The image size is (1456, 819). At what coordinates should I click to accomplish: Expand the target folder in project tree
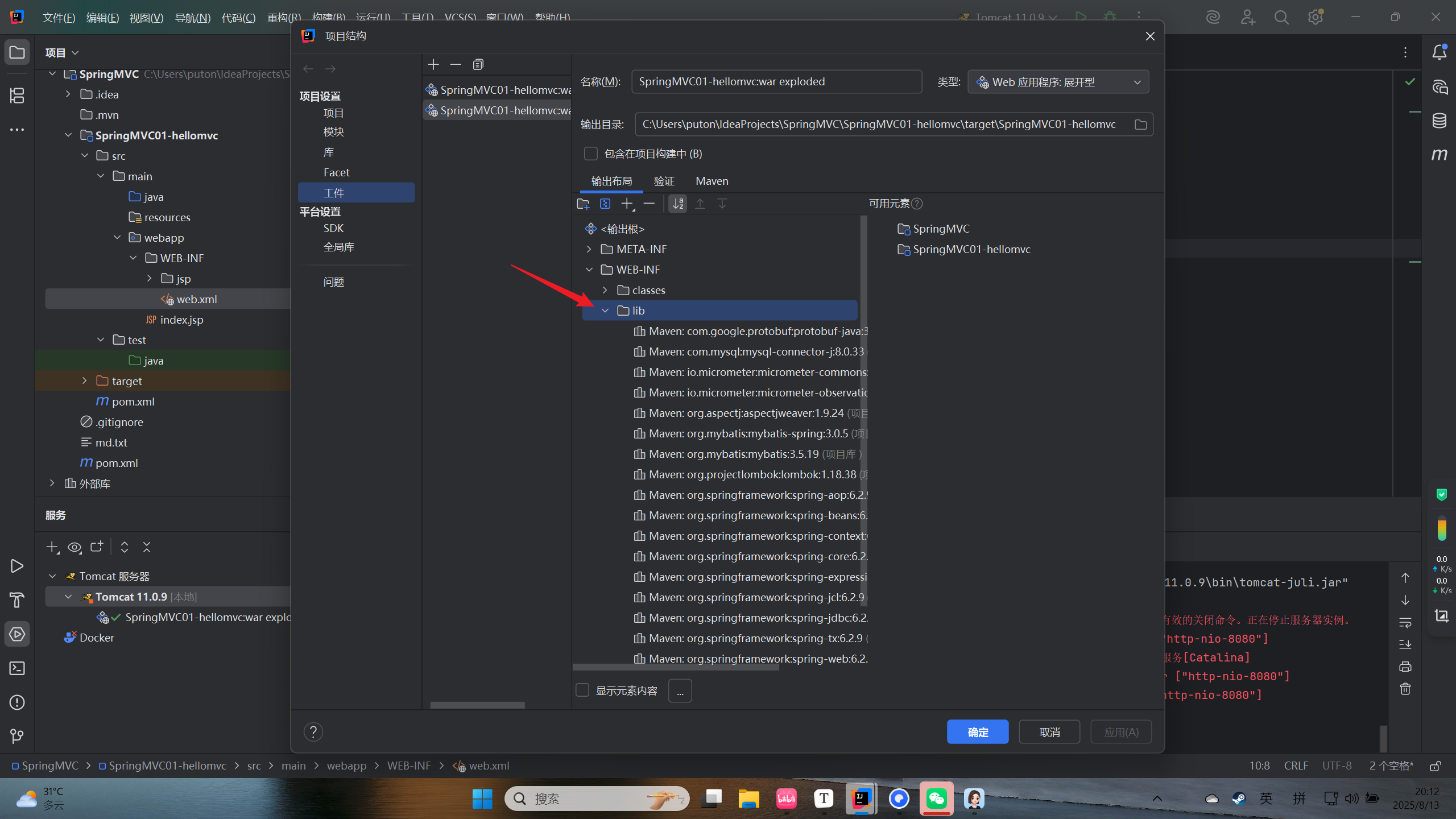tap(85, 380)
